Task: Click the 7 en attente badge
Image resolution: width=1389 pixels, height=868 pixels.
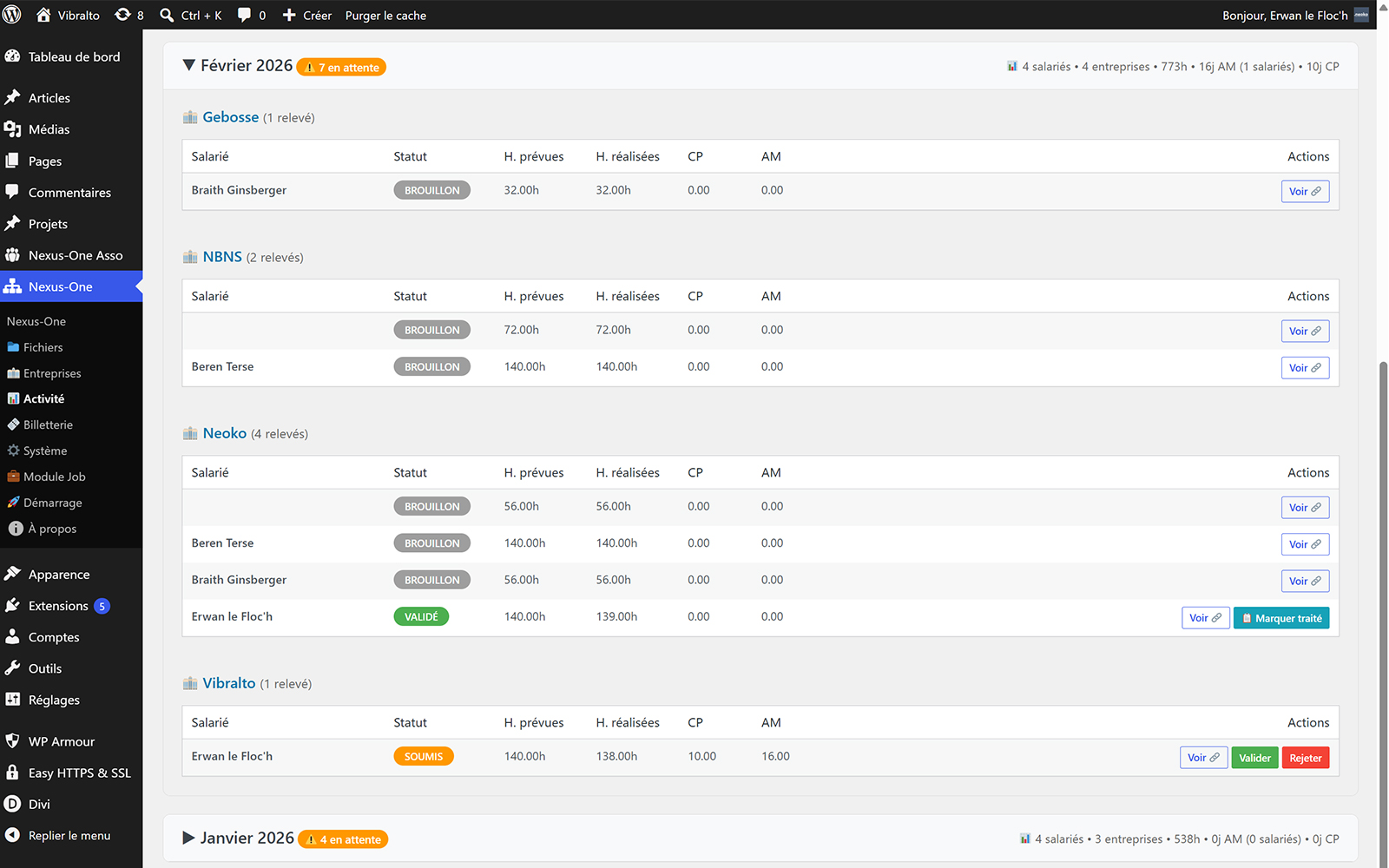Action: point(341,67)
